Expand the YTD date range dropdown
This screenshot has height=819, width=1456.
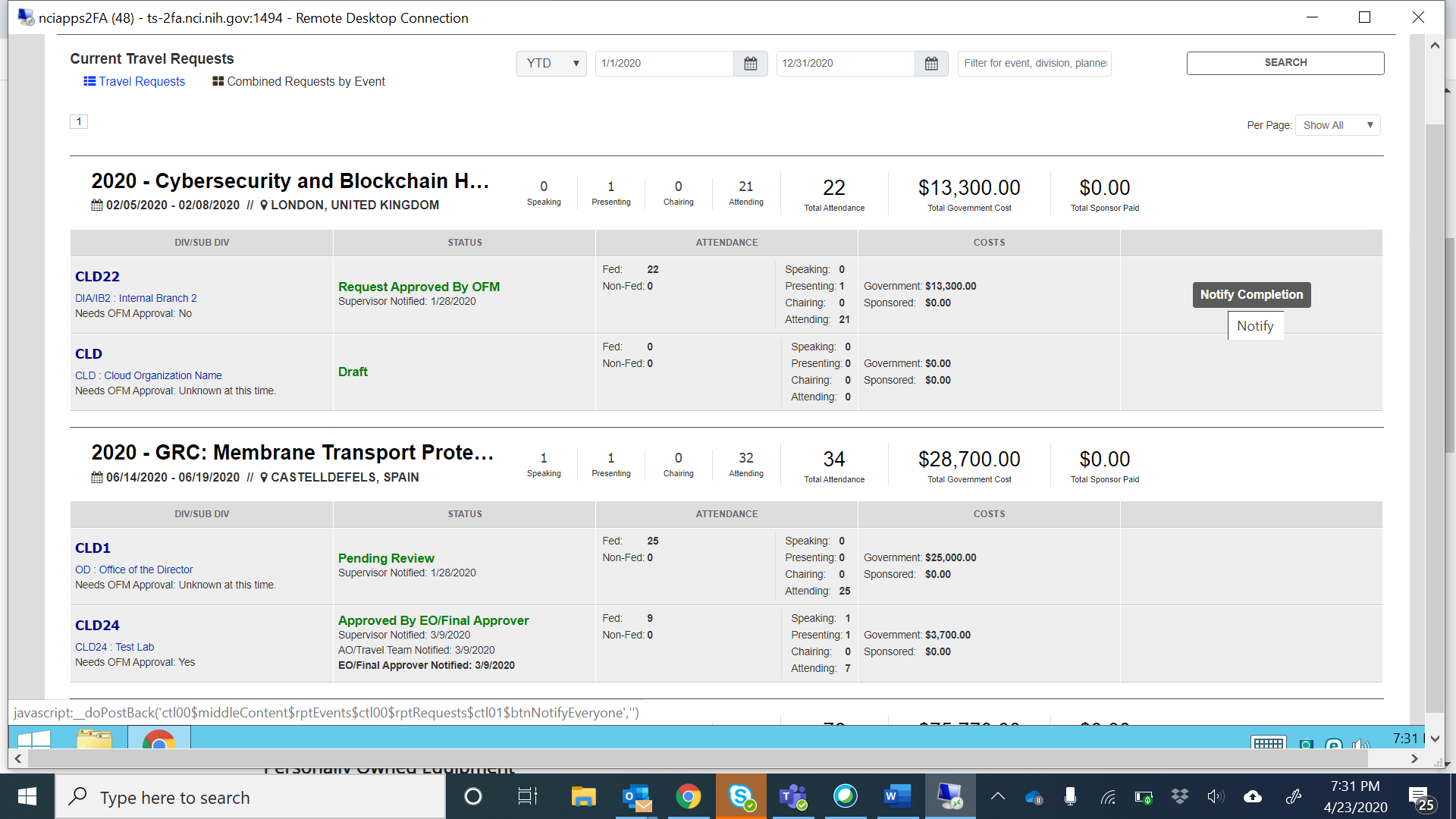tap(551, 64)
